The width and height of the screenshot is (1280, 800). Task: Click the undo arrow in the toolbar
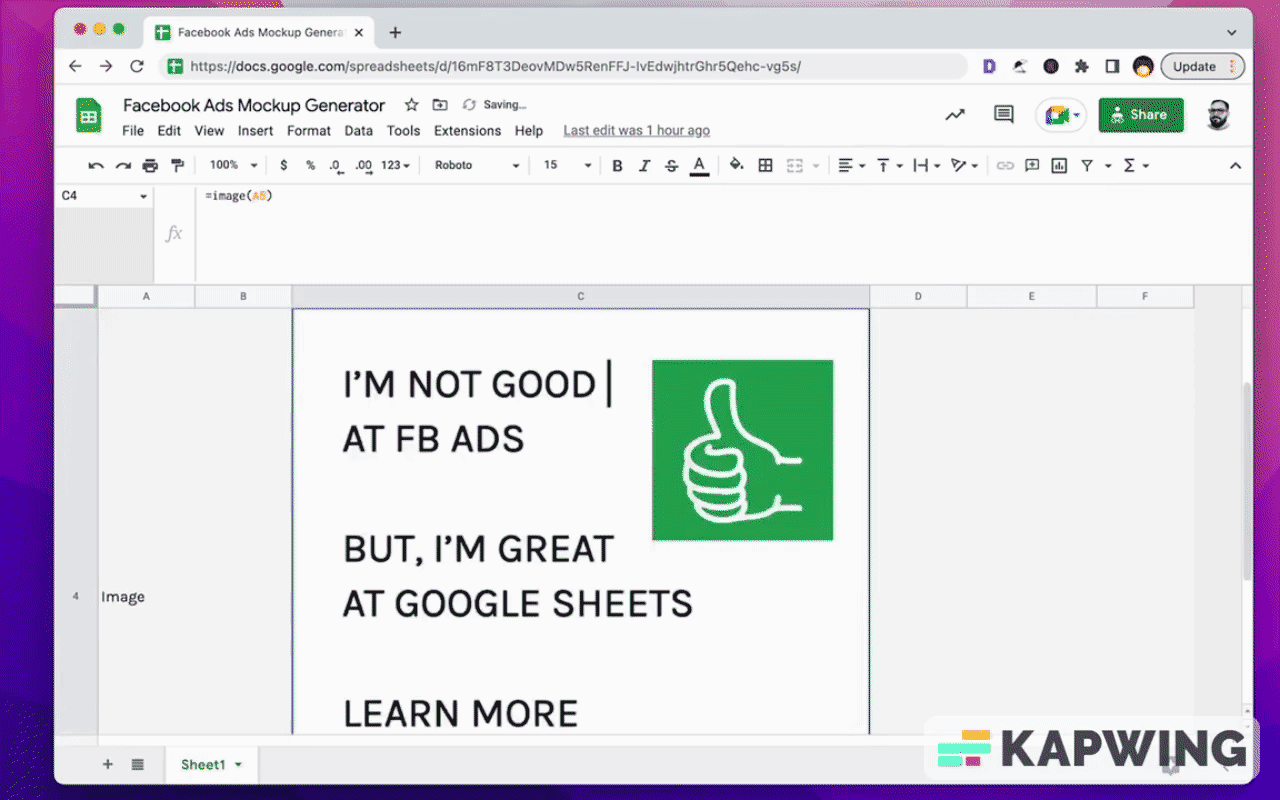click(x=96, y=165)
